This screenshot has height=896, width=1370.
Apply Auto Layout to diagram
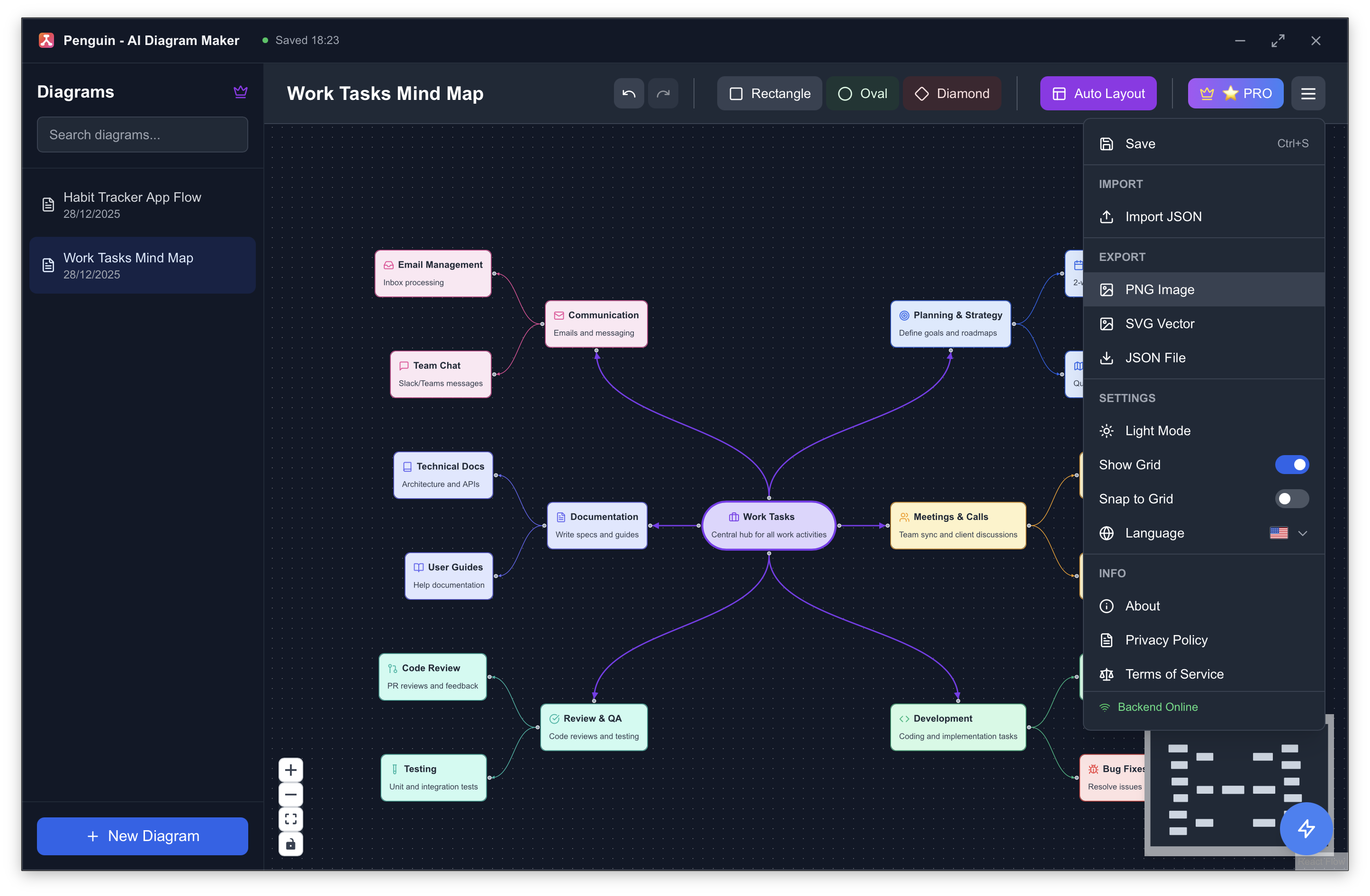(1098, 93)
